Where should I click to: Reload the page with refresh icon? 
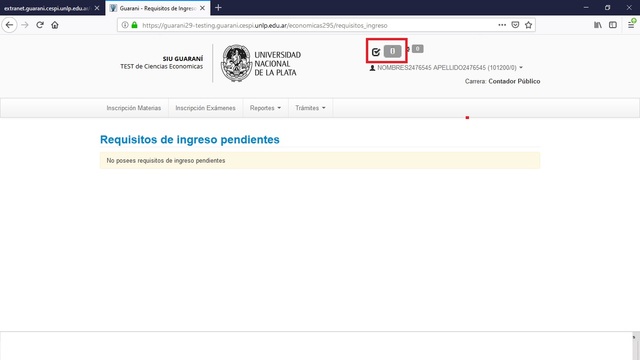click(40, 25)
